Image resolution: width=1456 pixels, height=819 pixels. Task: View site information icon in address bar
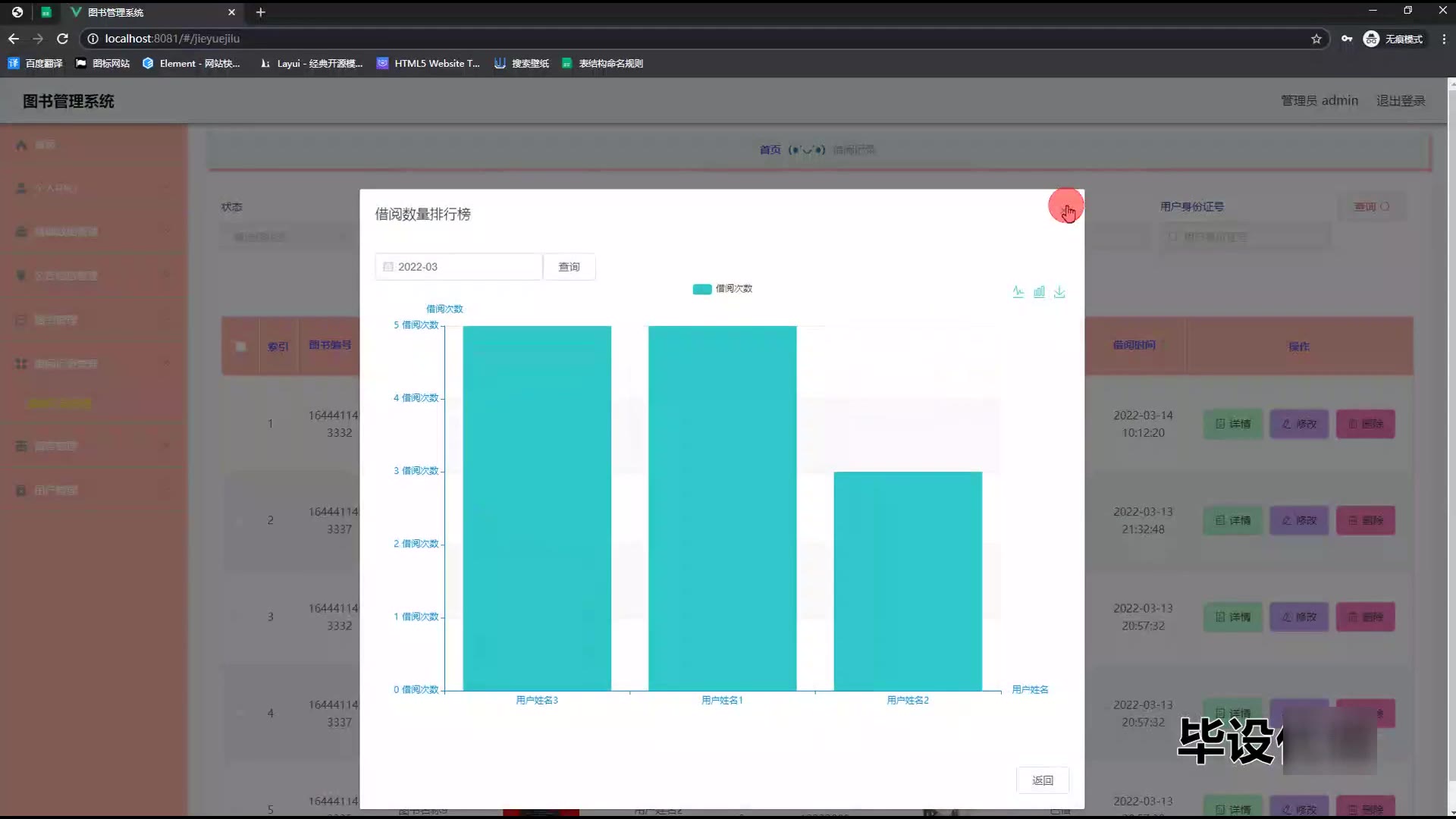[93, 39]
